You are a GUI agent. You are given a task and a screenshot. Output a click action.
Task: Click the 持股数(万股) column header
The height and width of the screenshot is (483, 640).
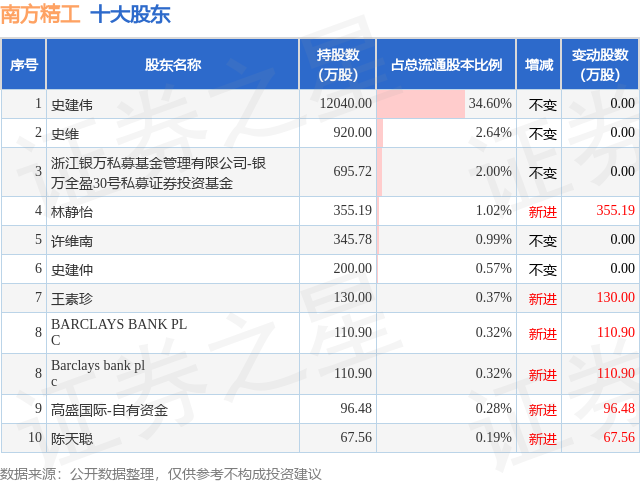pyautogui.click(x=338, y=65)
